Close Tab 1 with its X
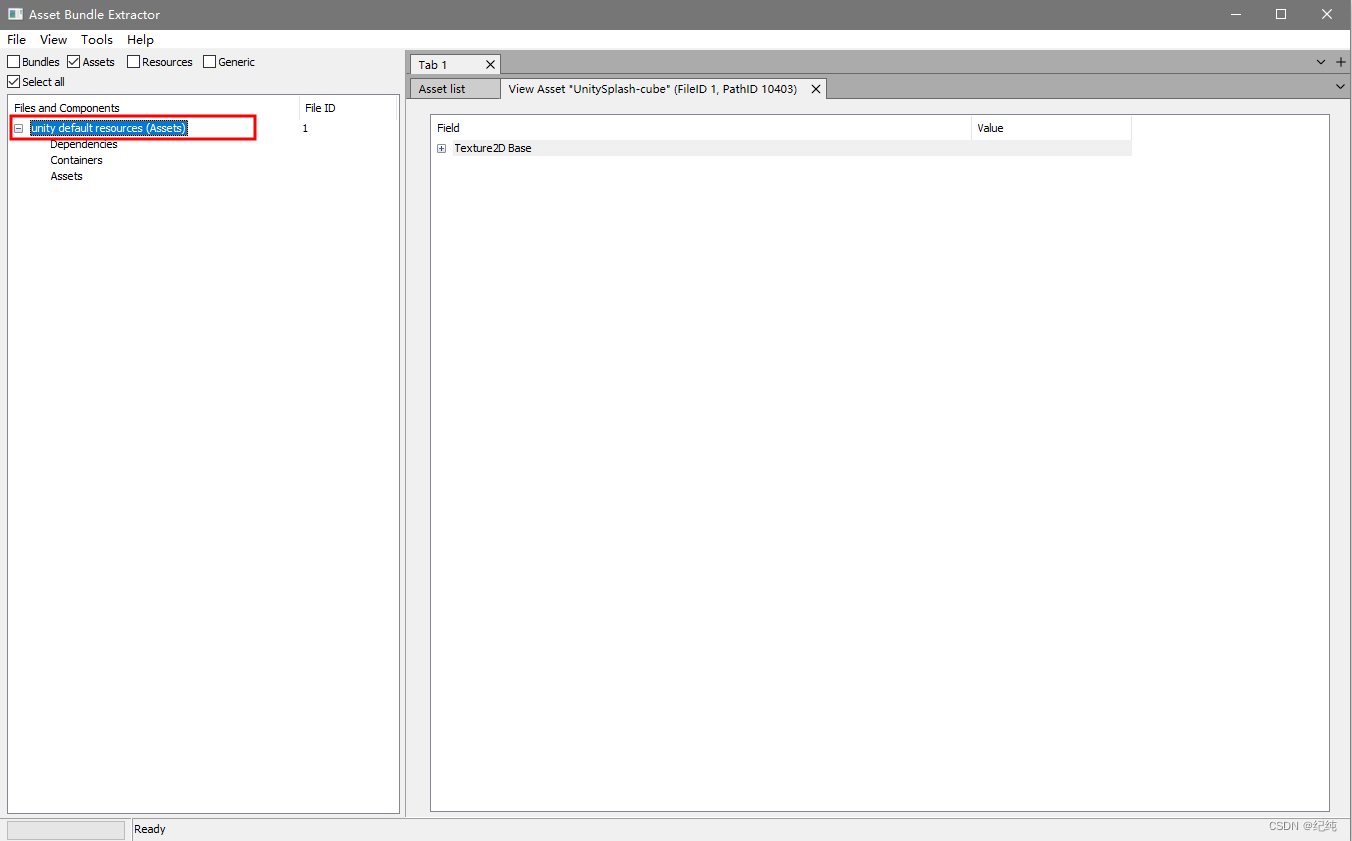The height and width of the screenshot is (841, 1352). point(490,65)
